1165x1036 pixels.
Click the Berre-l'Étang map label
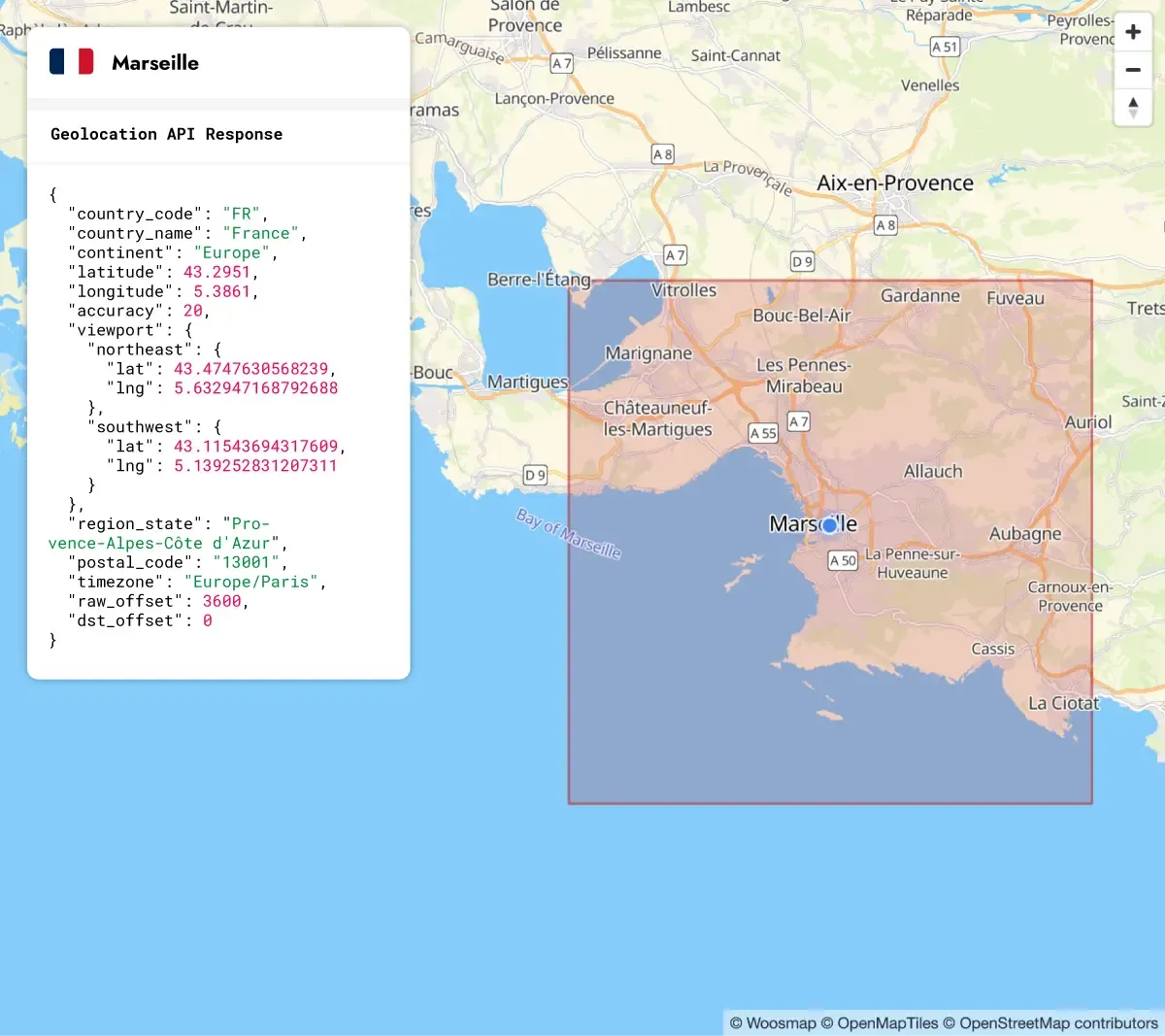coord(539,280)
